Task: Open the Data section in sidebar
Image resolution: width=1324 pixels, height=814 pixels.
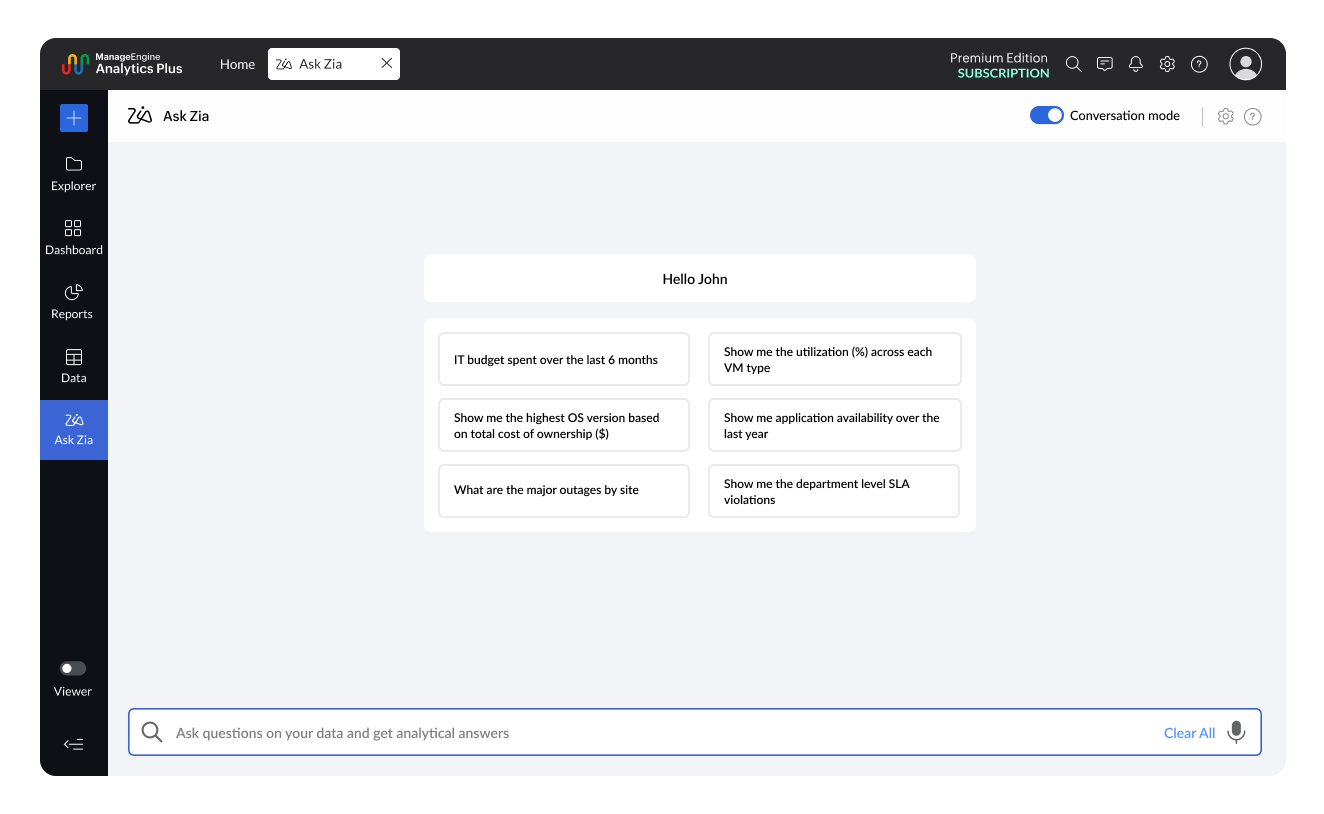Action: 74,366
